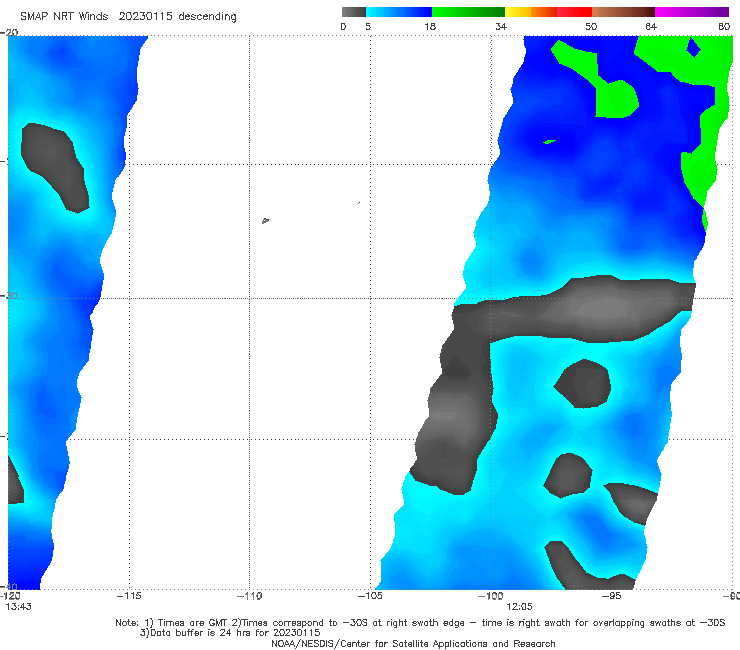
Task: Click the colorbar label '5'
Action: (x=368, y=26)
